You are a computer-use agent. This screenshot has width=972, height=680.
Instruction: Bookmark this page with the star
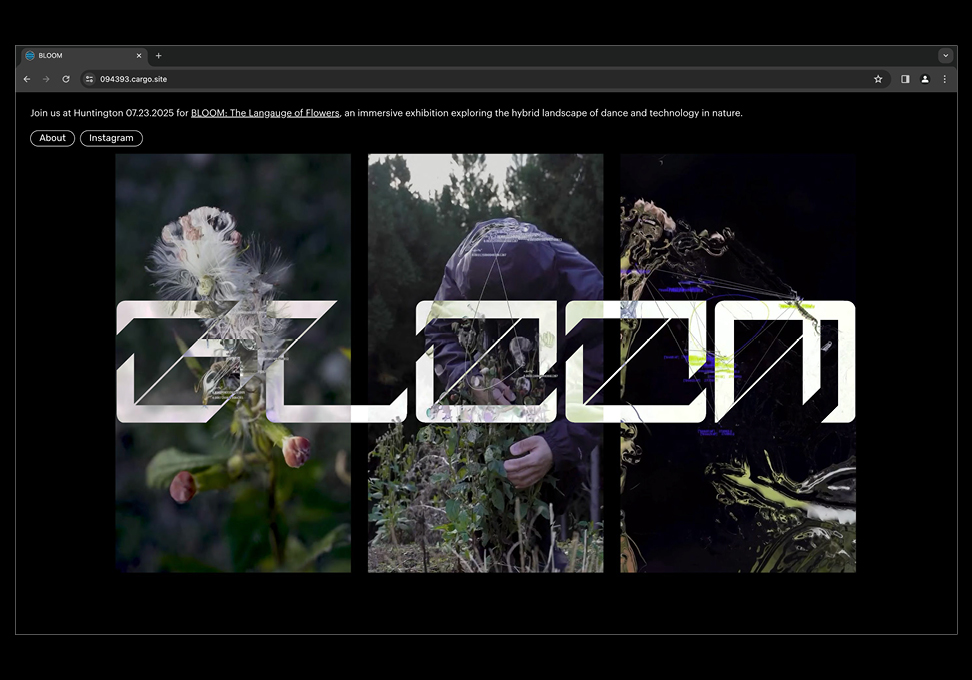878,79
